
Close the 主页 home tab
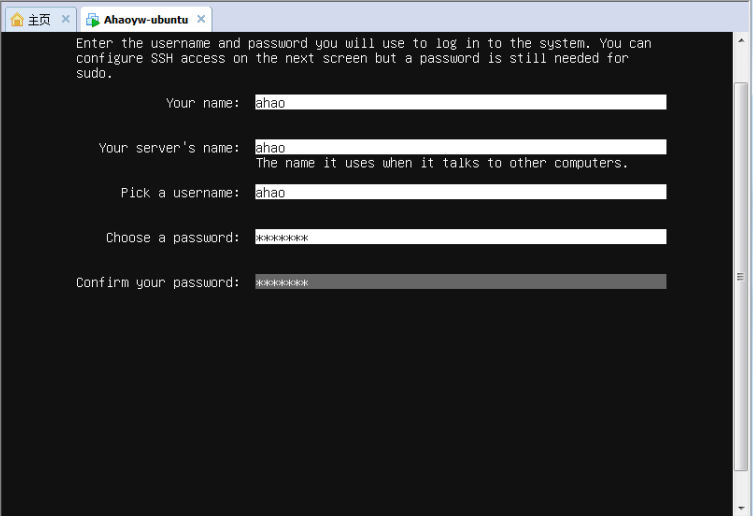[66, 19]
